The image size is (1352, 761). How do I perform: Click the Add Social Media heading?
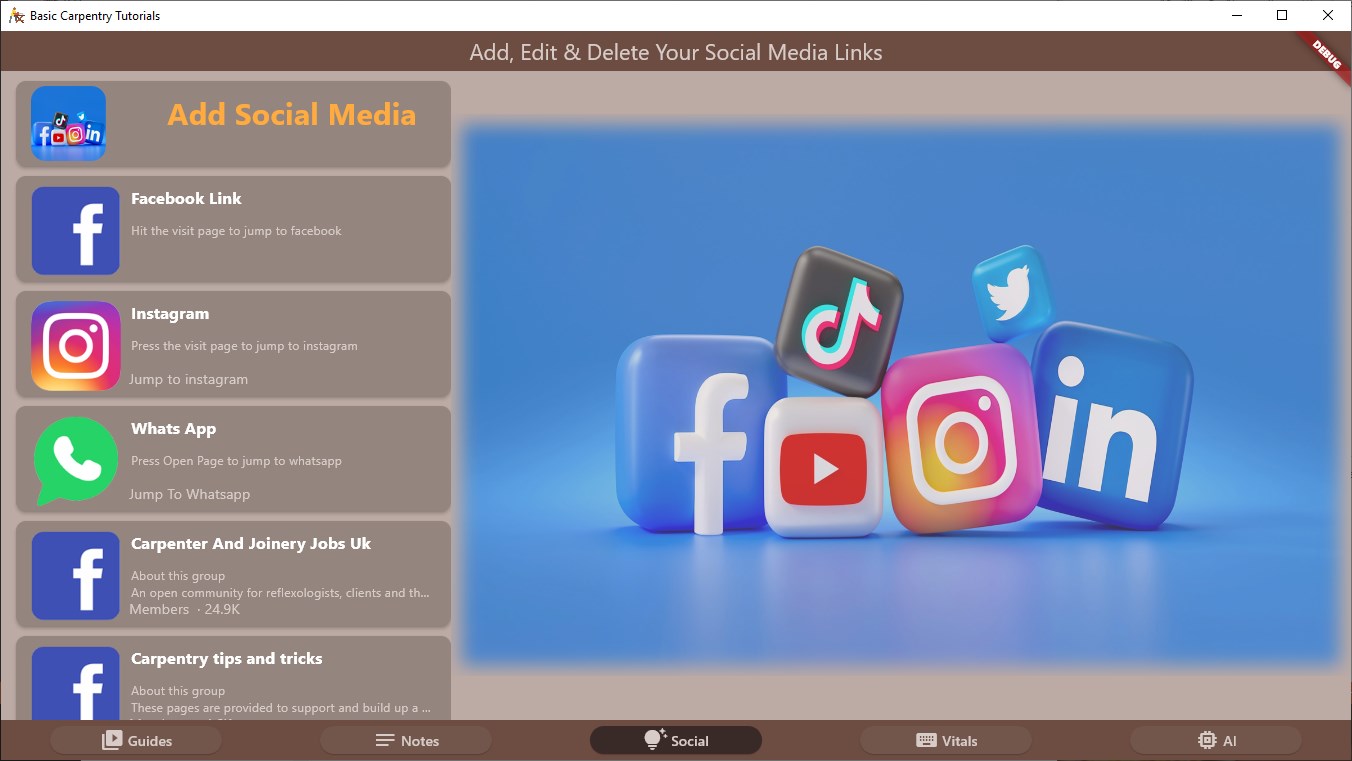[x=291, y=115]
